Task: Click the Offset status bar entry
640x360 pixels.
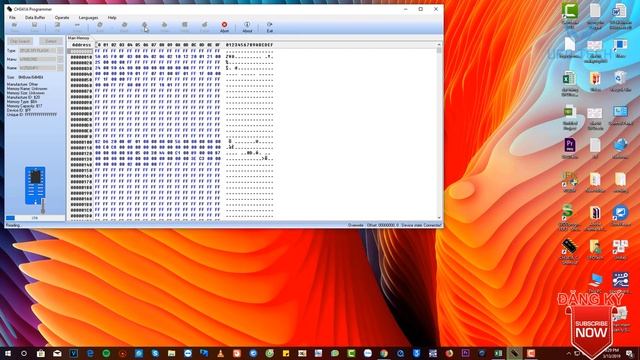Action: tap(382, 225)
